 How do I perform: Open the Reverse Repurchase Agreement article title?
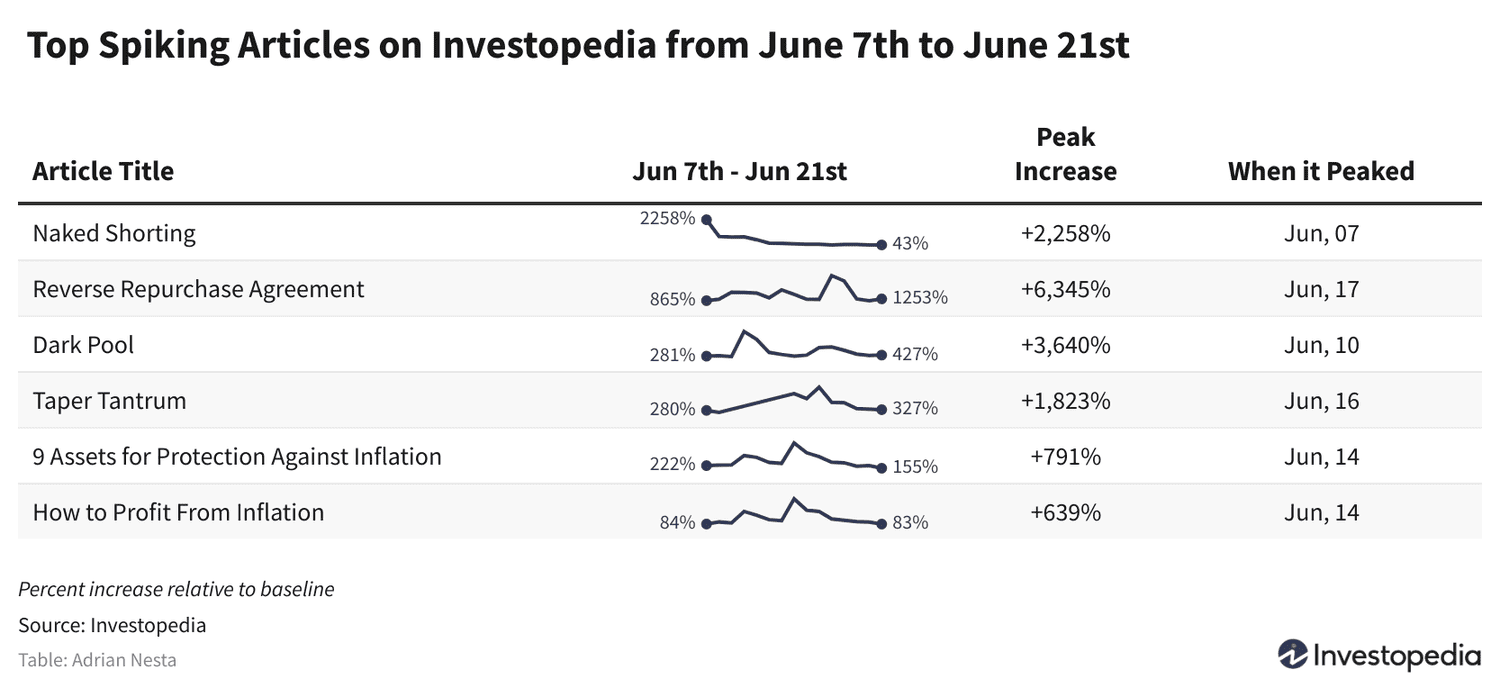198,289
